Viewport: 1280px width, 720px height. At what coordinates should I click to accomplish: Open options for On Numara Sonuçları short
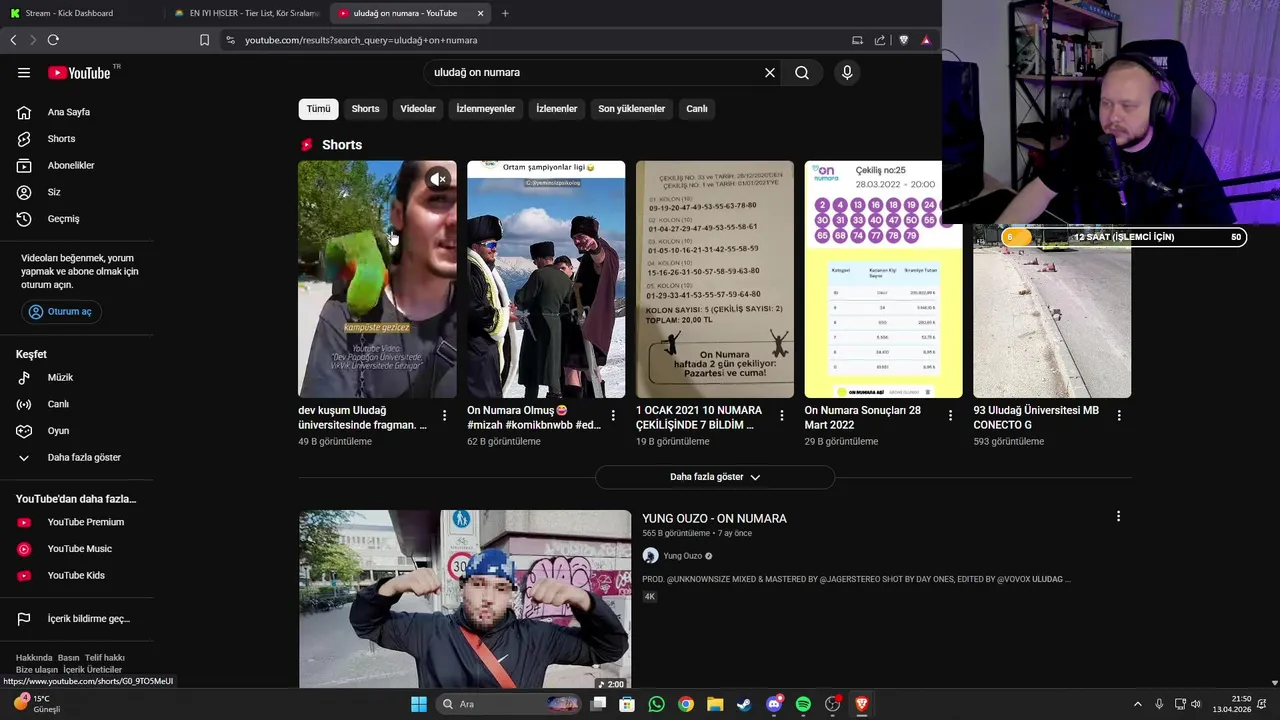coord(950,415)
